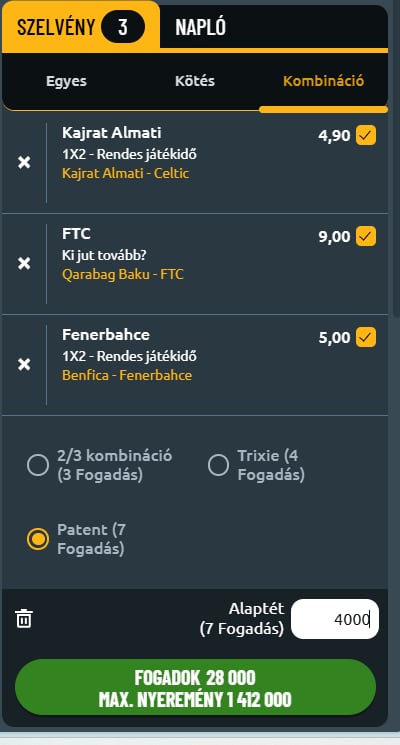Click the Alaptét stake input field
The height and width of the screenshot is (745, 400).
click(335, 619)
